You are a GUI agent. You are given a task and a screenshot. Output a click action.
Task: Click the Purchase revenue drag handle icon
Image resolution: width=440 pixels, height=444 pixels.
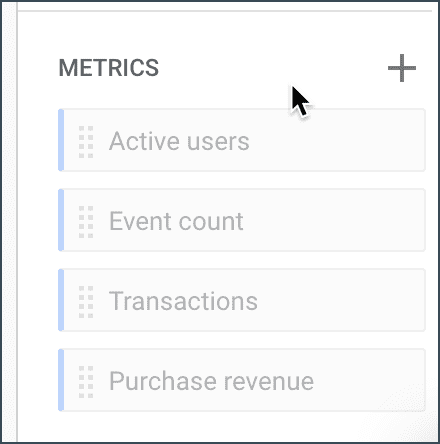coord(86,382)
